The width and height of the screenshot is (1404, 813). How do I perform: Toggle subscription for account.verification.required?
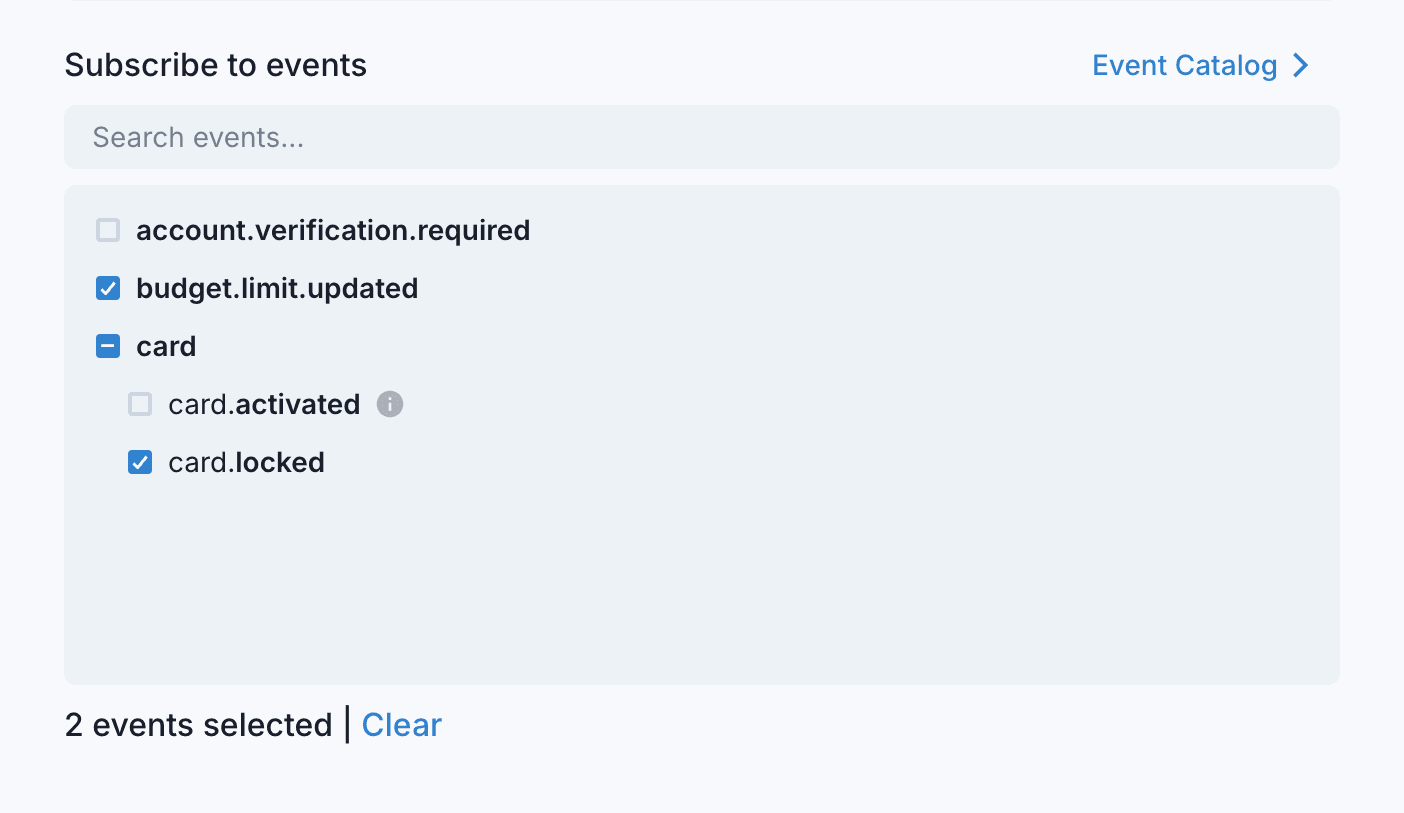click(x=107, y=230)
